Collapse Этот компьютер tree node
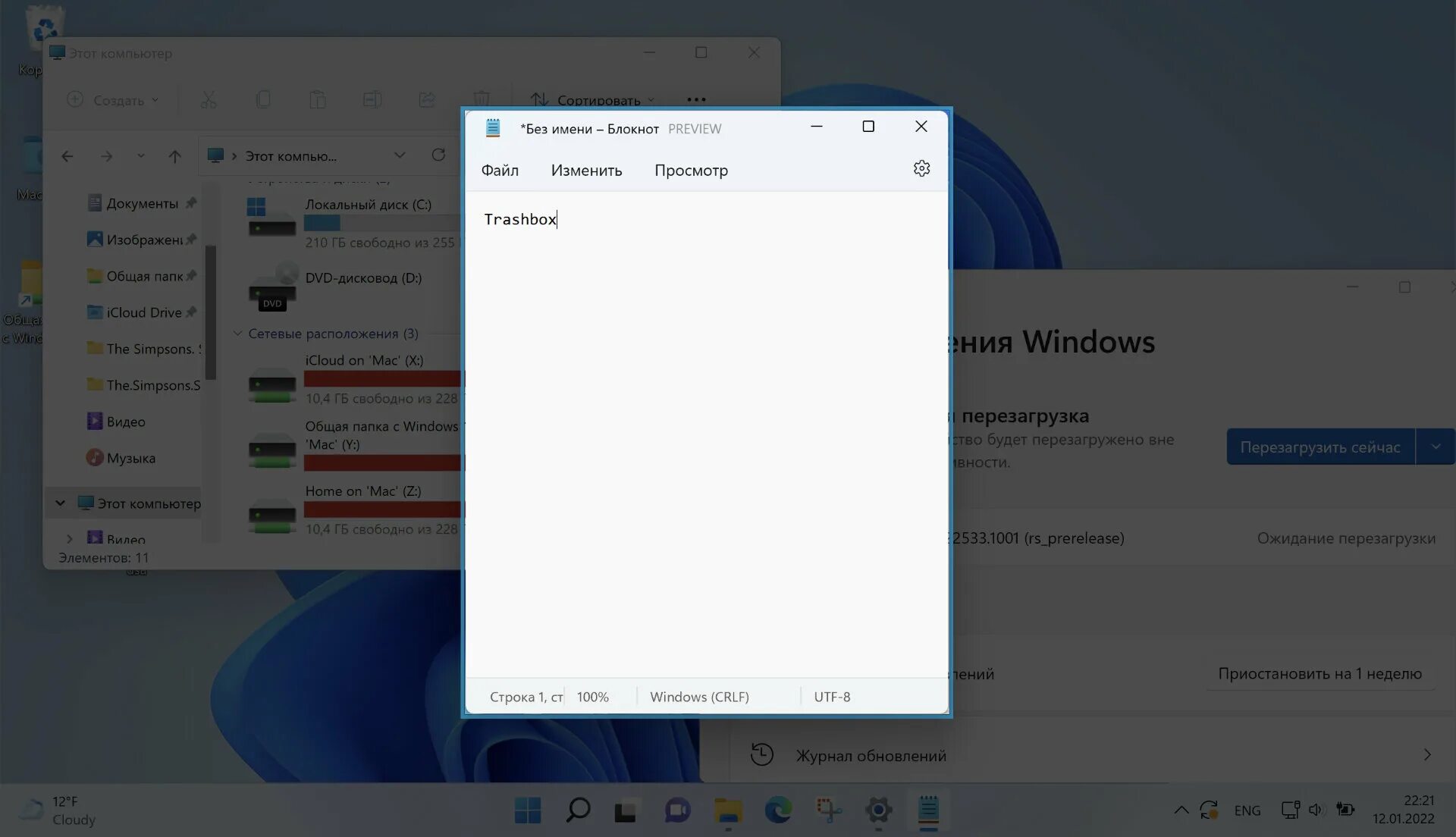Viewport: 1456px width, 837px height. pyautogui.click(x=61, y=503)
